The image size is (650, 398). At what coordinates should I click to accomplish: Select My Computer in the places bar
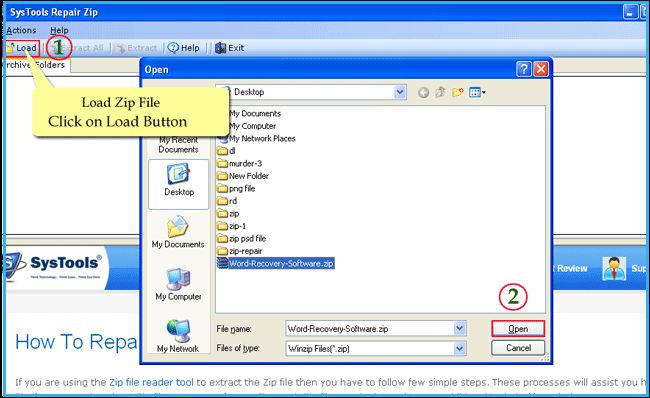(178, 284)
